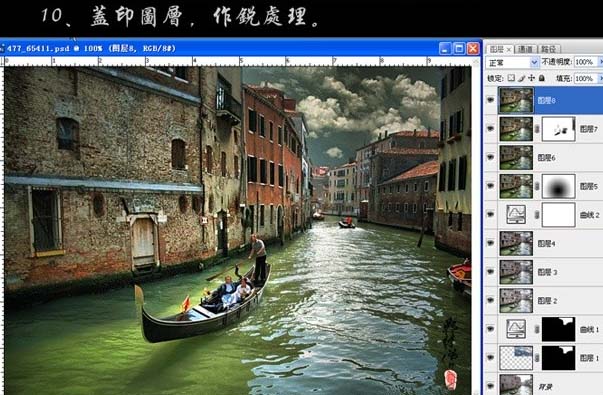Select the black mask of 曲线 1
This screenshot has width=603, height=395.
(x=558, y=329)
